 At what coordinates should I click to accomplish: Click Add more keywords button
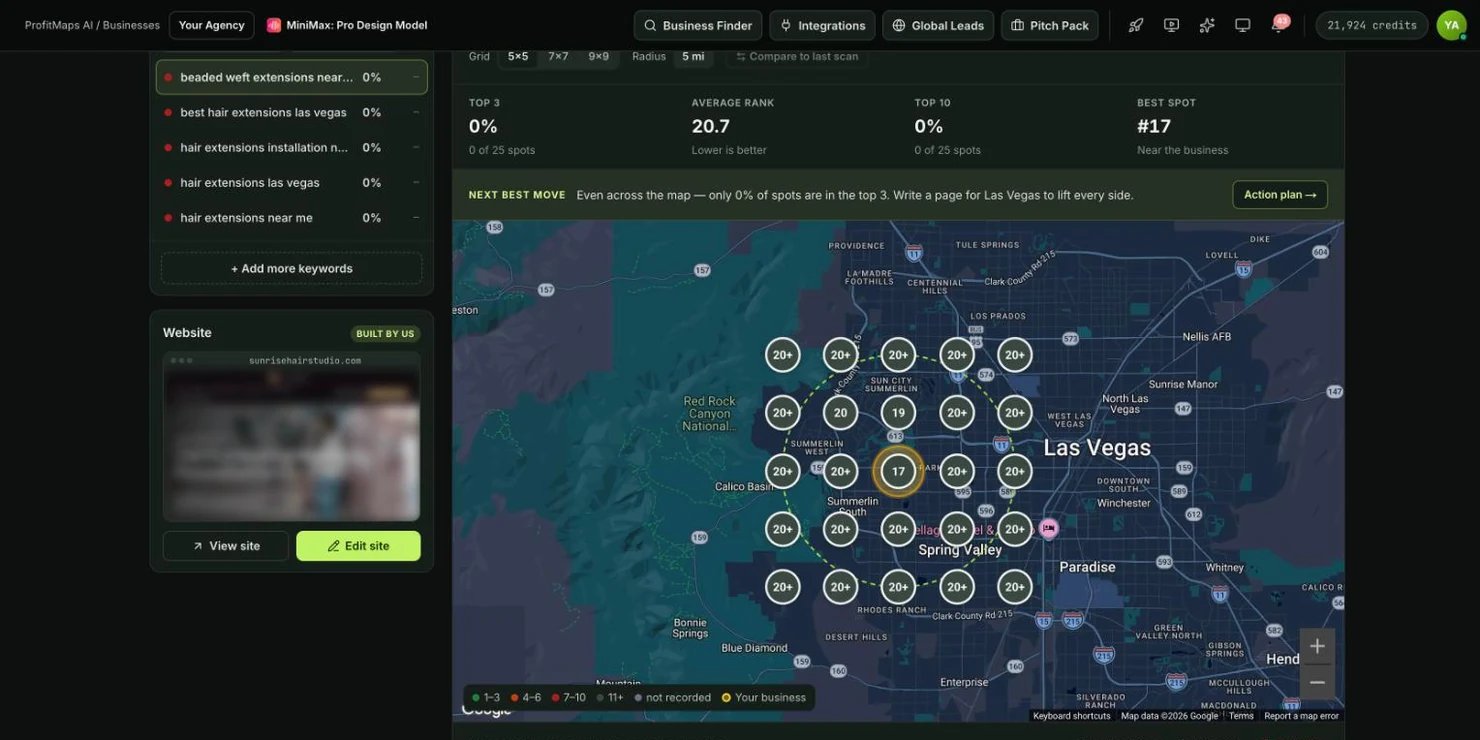coord(291,268)
